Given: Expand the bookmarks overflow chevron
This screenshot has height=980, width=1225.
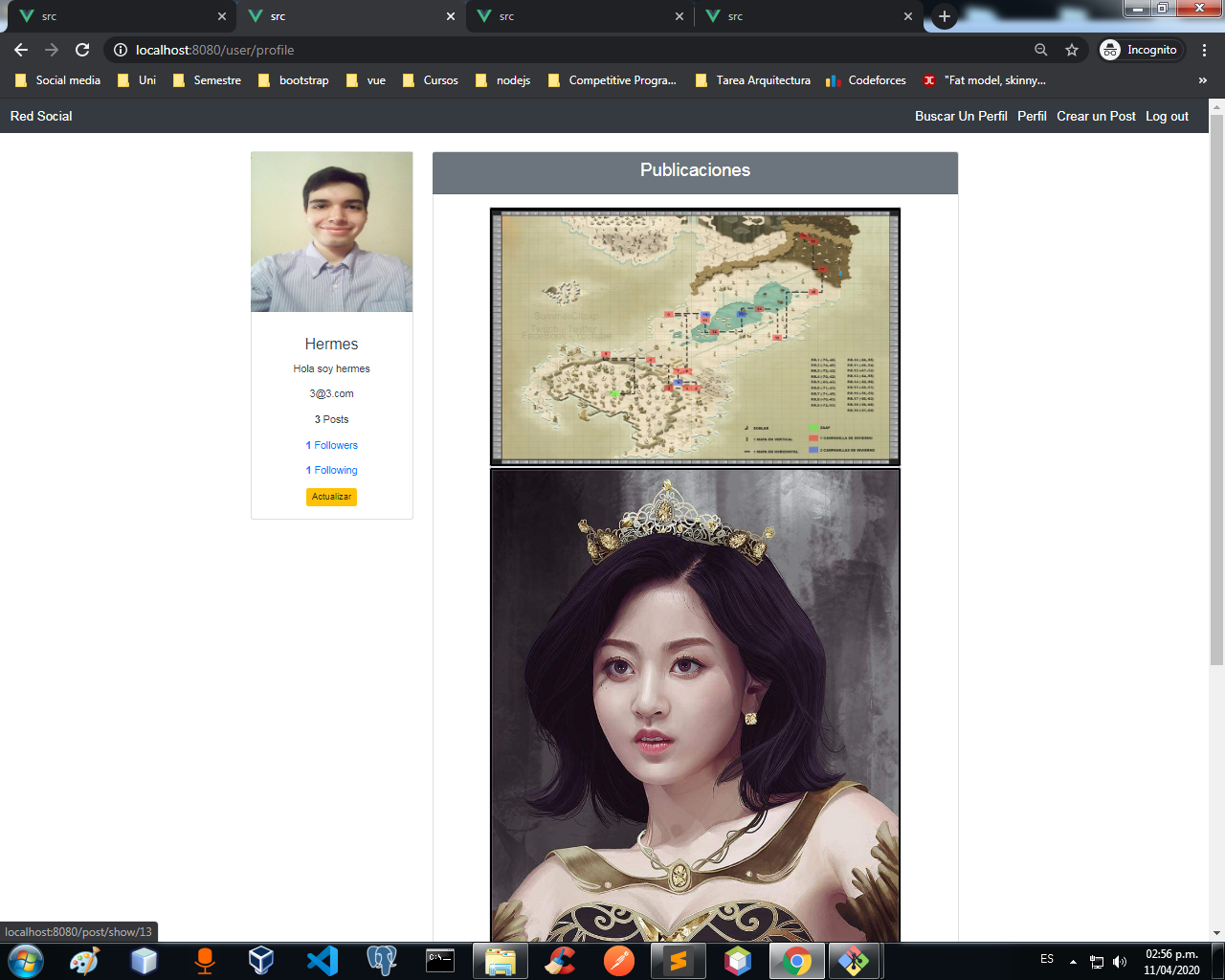Looking at the screenshot, I should point(1203,80).
